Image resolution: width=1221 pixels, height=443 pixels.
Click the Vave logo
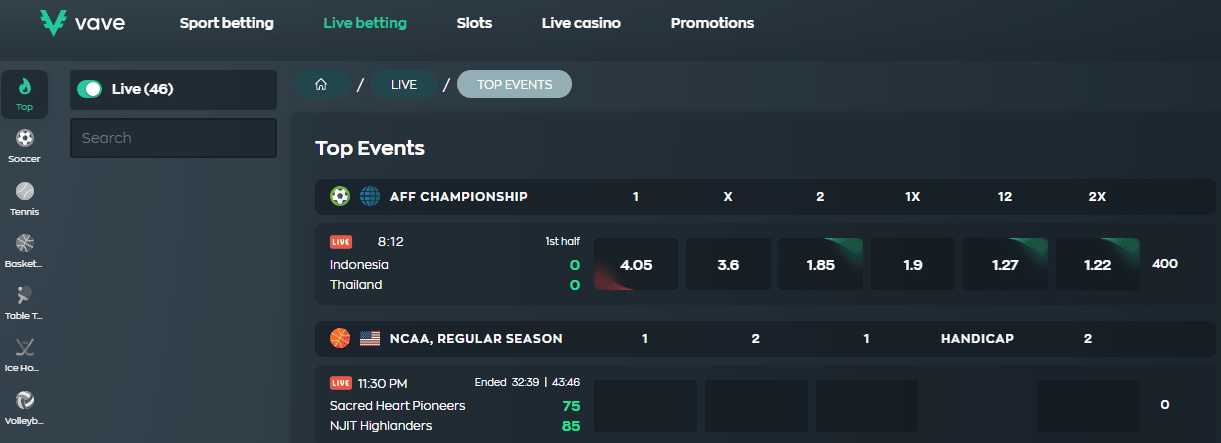82,23
